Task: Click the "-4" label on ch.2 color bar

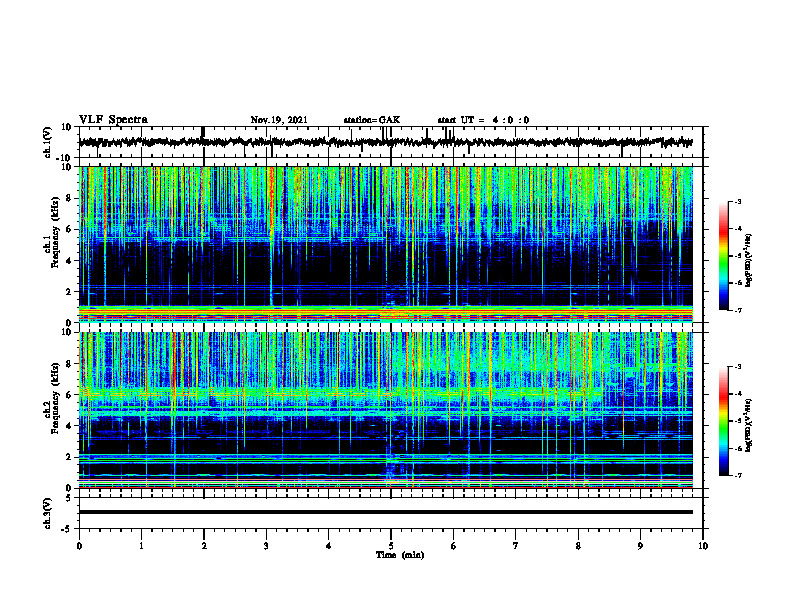Action: (x=737, y=394)
